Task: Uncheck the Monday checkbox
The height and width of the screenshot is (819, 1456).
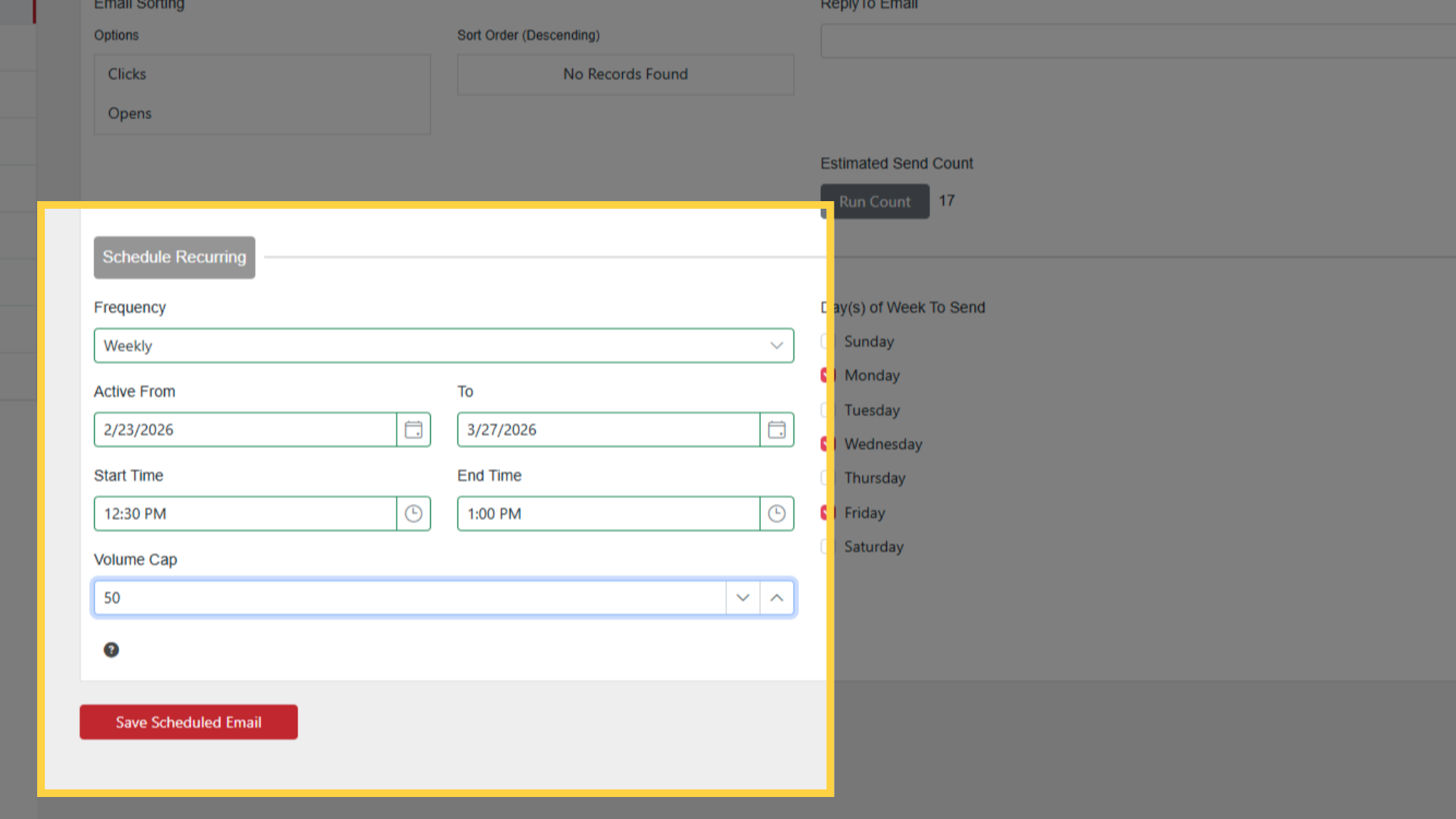Action: [x=828, y=375]
